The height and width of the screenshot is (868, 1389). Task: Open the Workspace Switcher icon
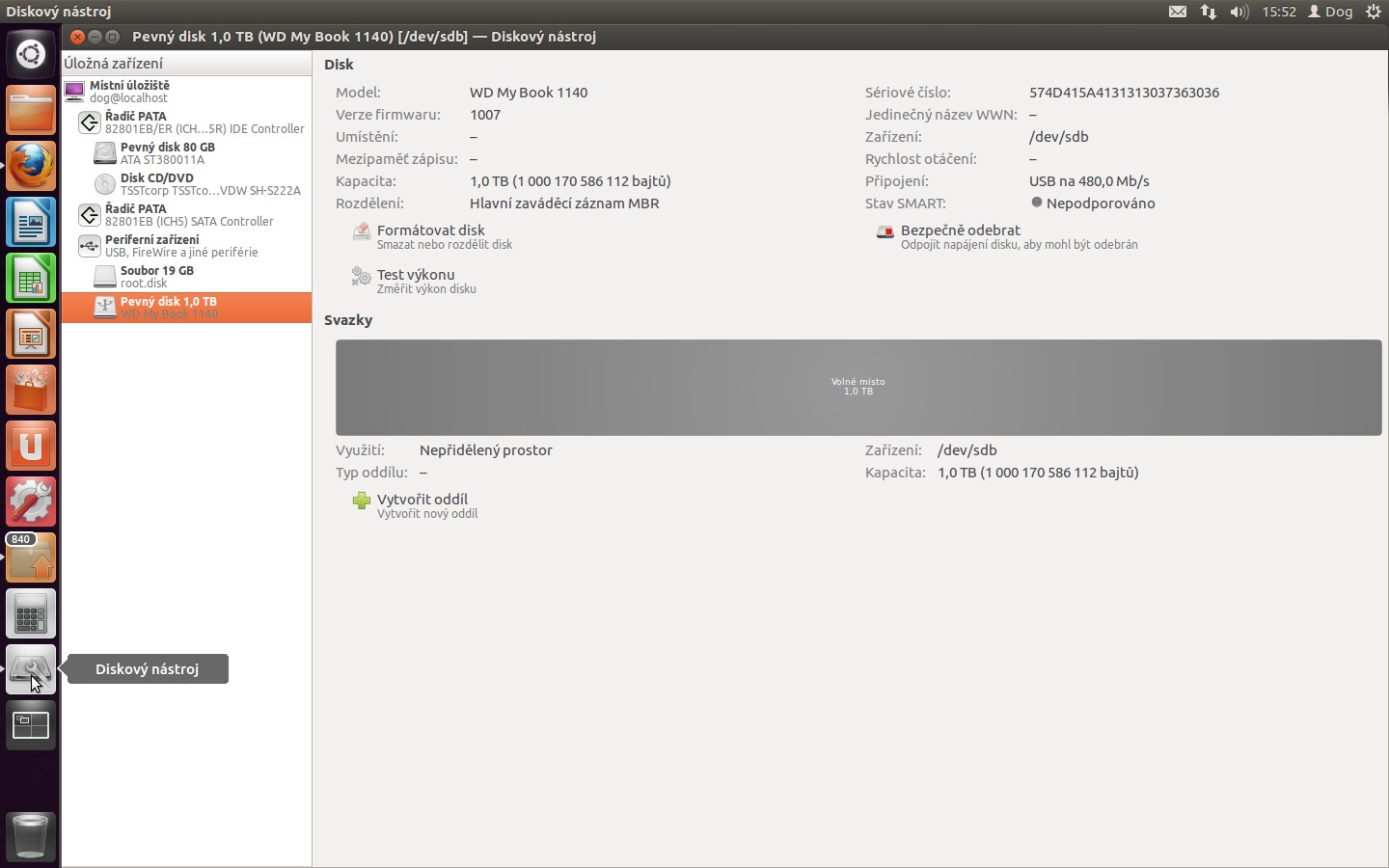point(31,725)
